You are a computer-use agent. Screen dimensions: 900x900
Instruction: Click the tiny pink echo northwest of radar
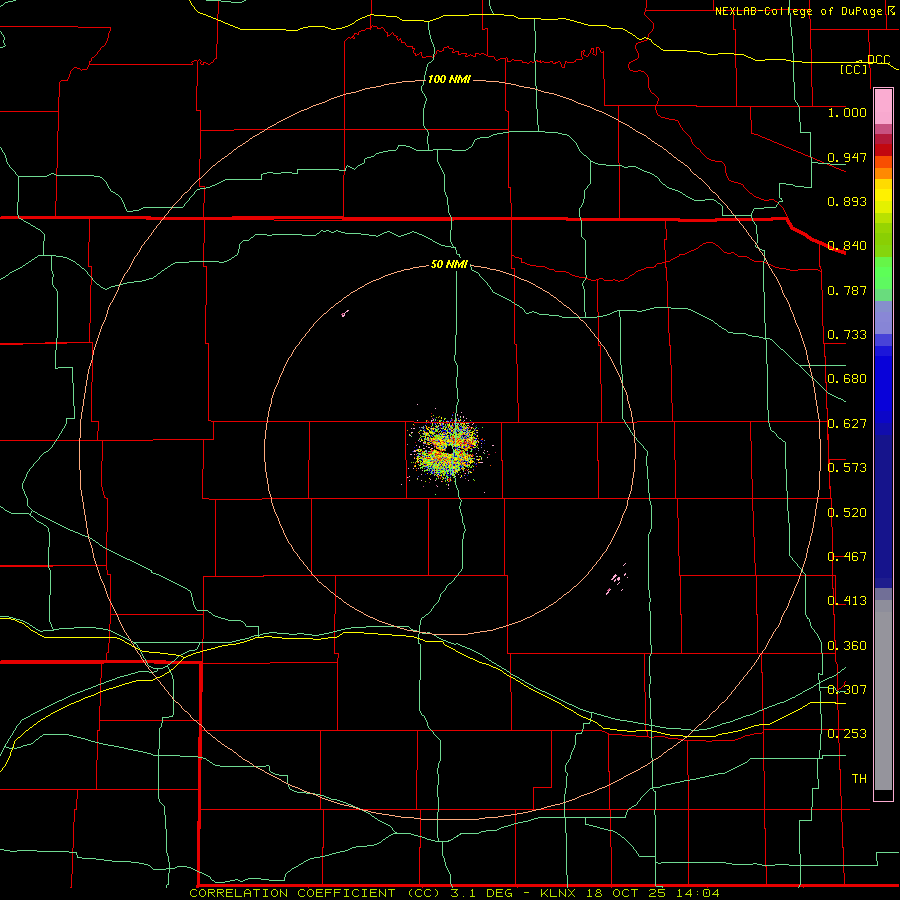point(344,313)
